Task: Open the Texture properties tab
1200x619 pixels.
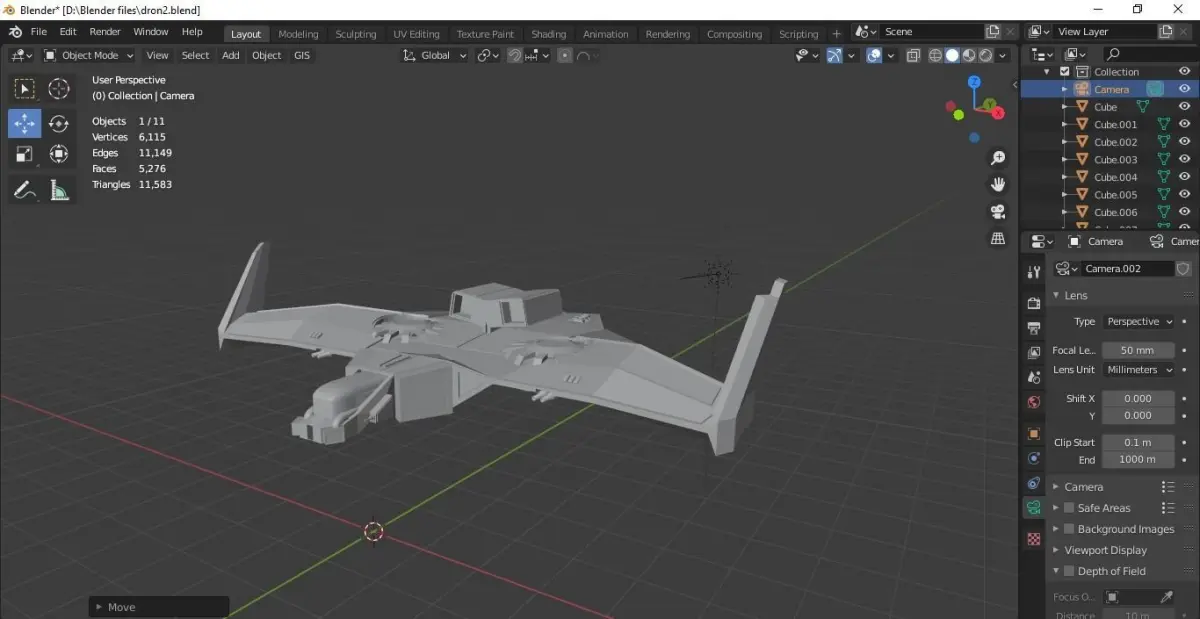Action: coord(1034,538)
